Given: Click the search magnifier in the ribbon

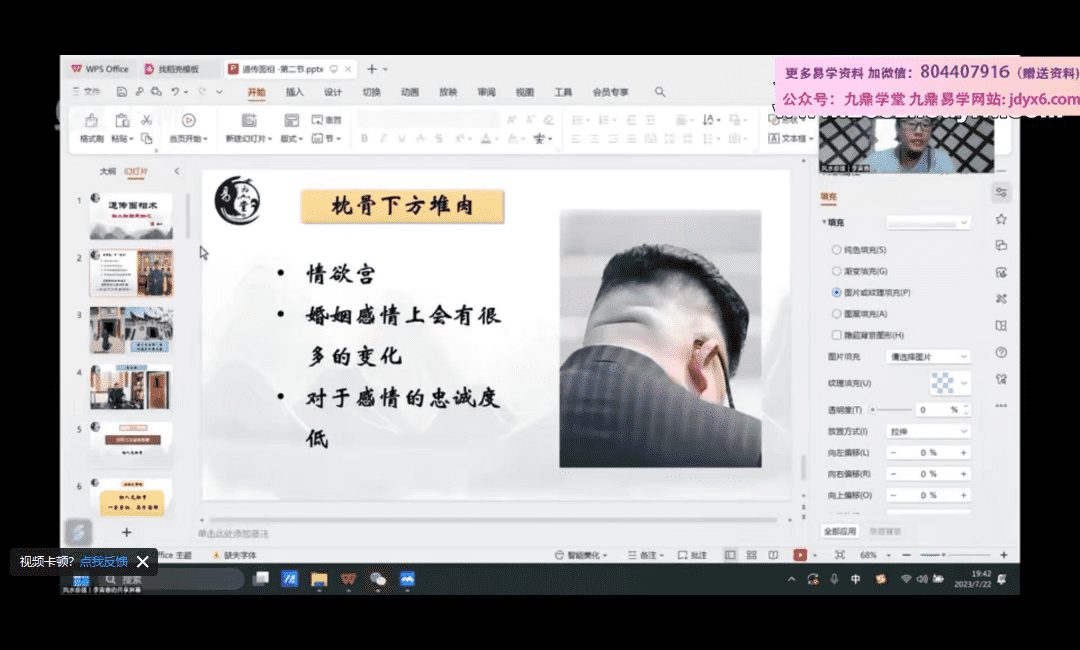Looking at the screenshot, I should click(x=660, y=92).
